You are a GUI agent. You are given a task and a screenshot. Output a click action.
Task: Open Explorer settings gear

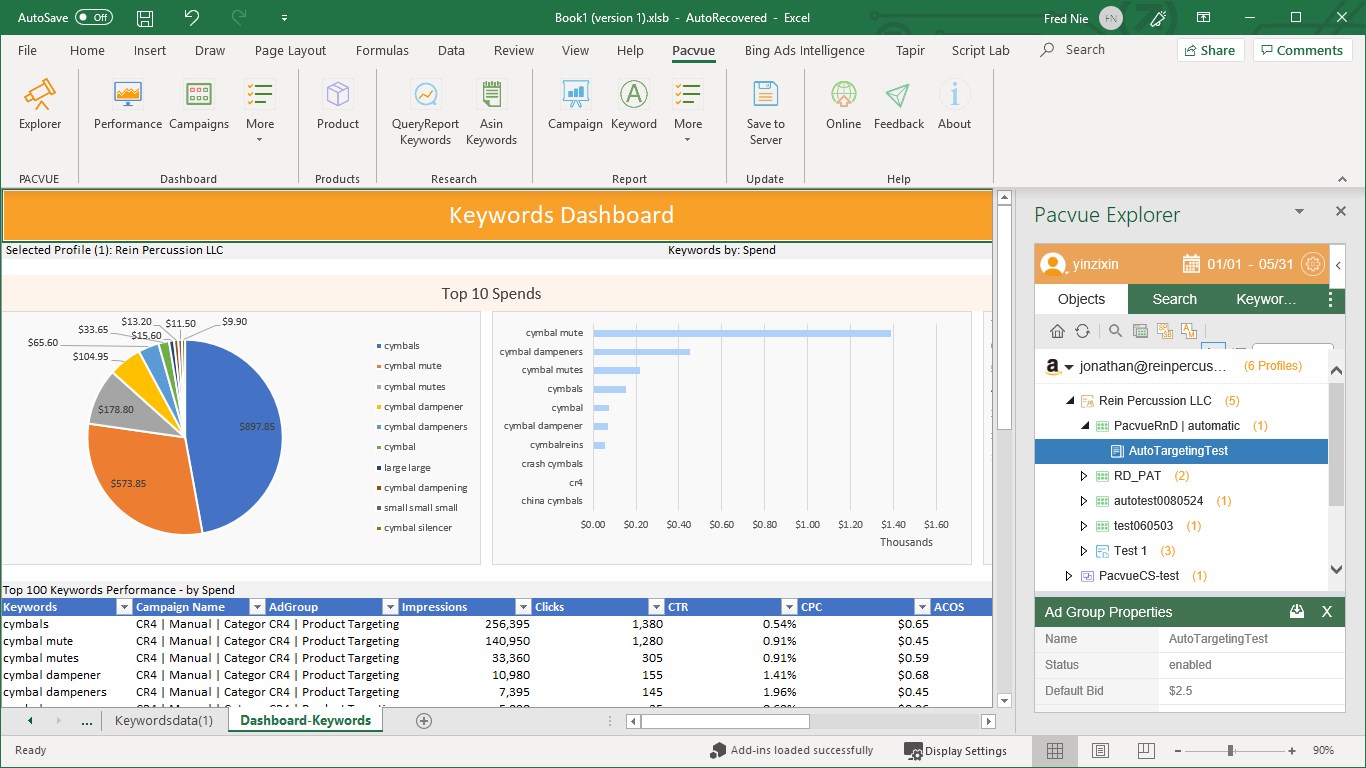pyautogui.click(x=1314, y=264)
